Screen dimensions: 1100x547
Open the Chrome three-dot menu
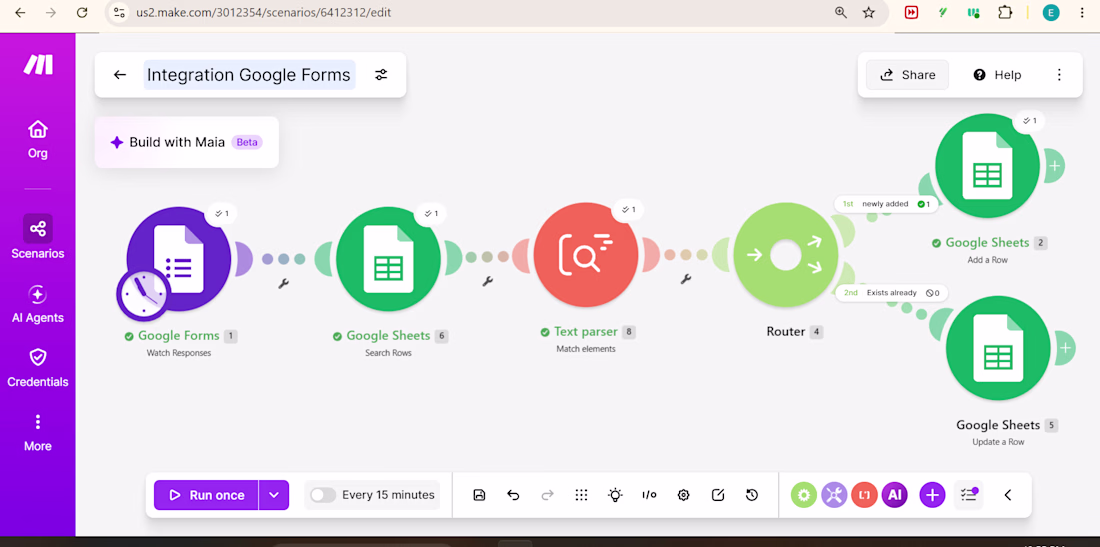coord(1082,12)
